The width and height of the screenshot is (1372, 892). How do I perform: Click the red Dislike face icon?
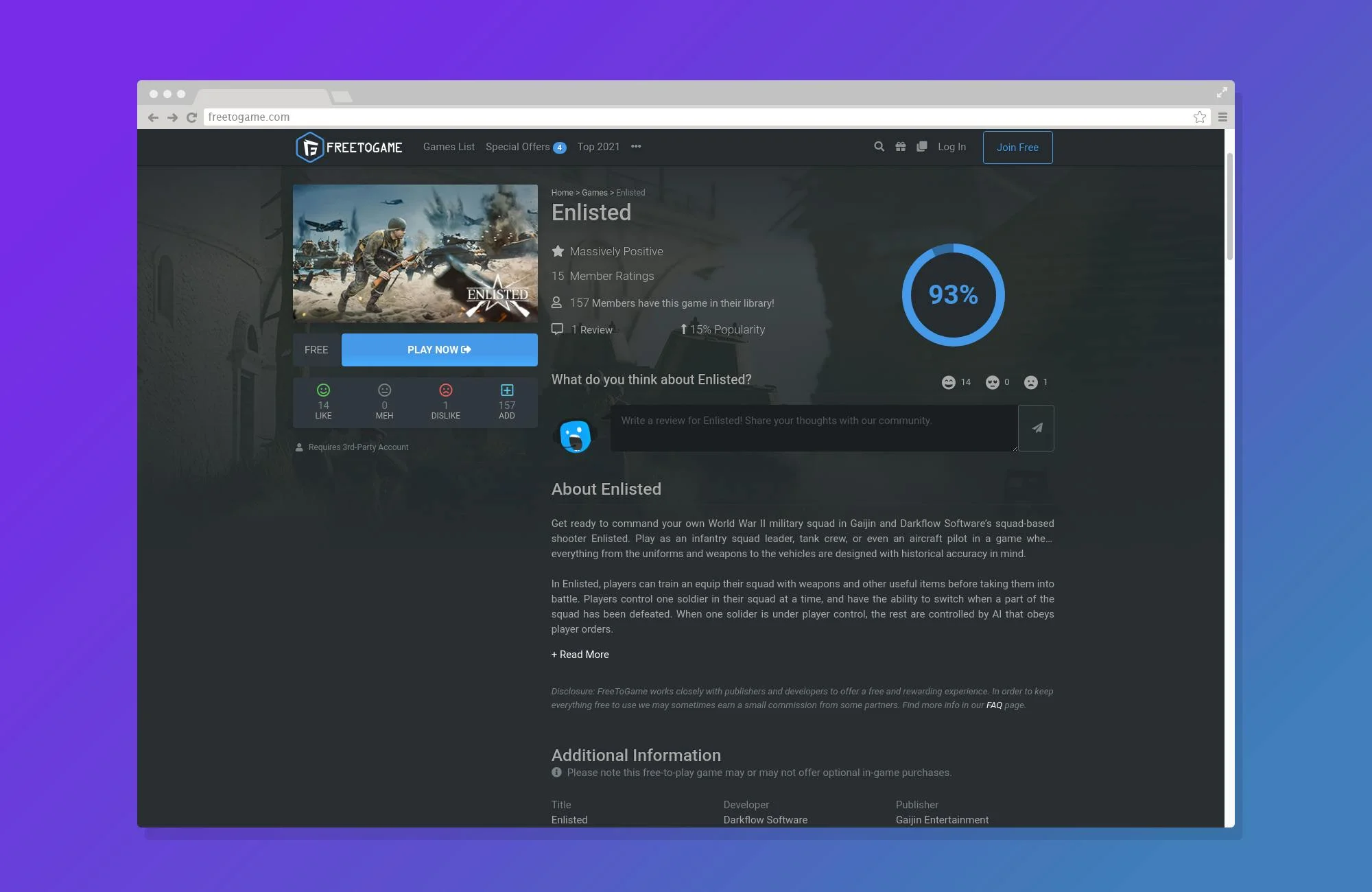pos(446,390)
